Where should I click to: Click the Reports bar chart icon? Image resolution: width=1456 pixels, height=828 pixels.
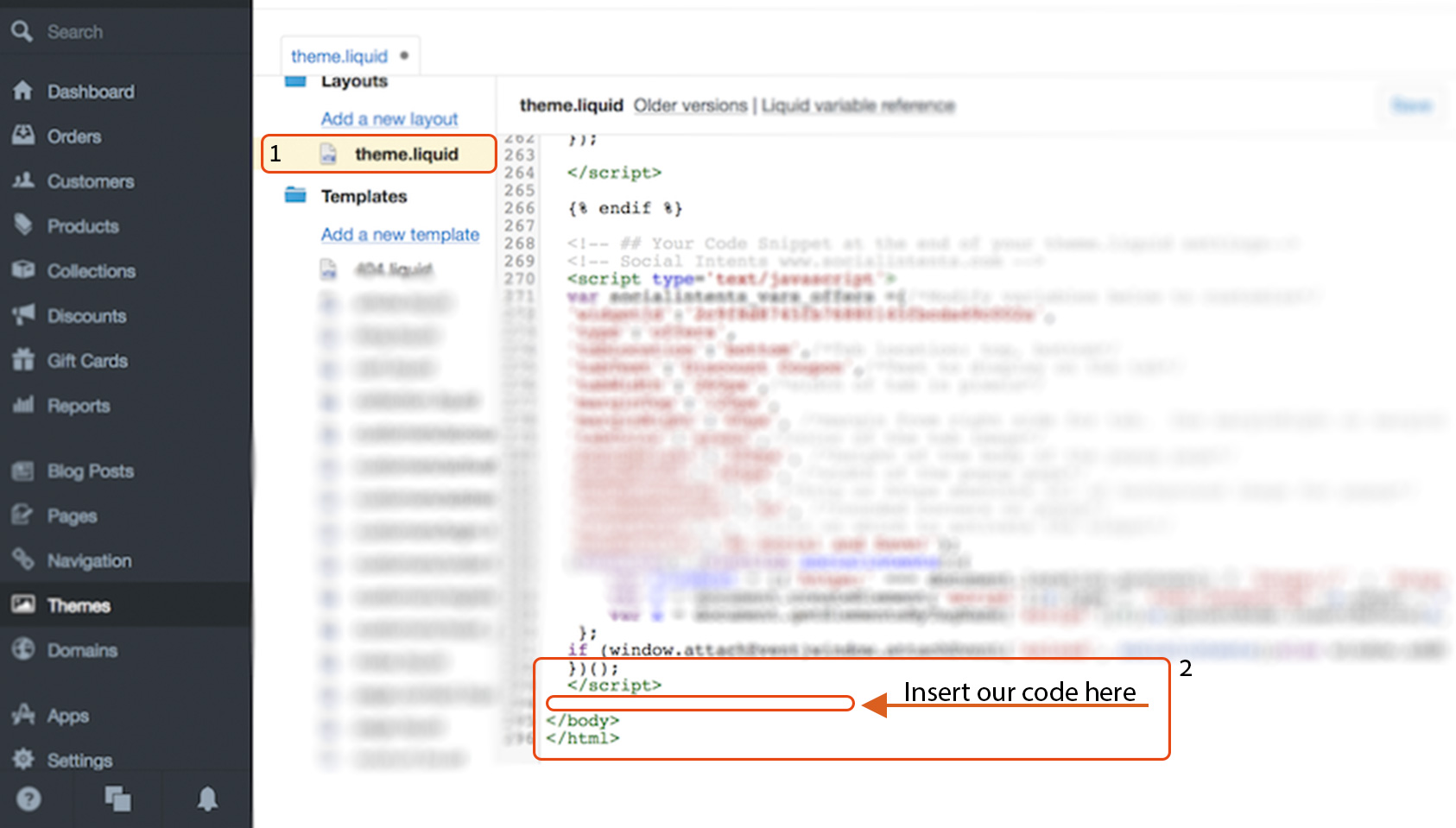[23, 404]
